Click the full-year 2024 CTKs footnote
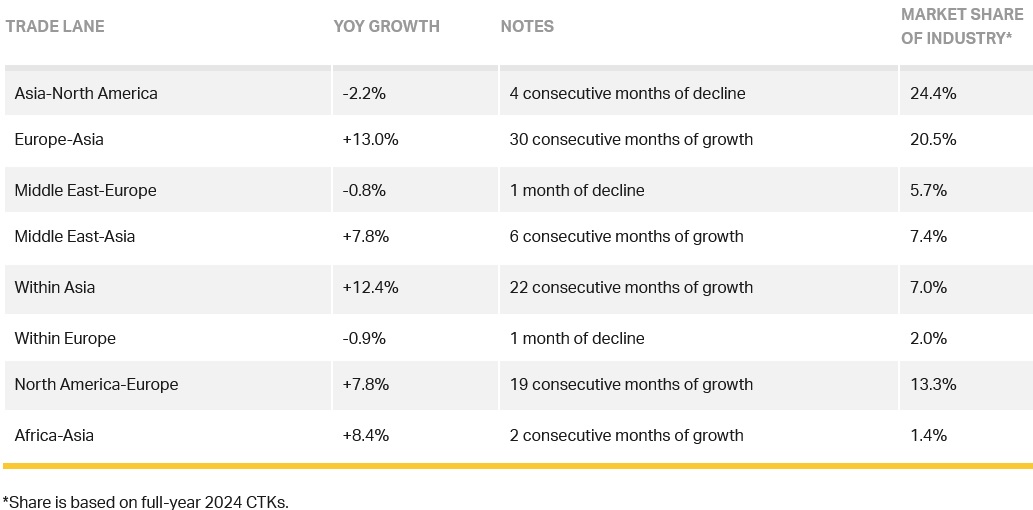Viewport: 1033px width, 510px height. click(146, 501)
